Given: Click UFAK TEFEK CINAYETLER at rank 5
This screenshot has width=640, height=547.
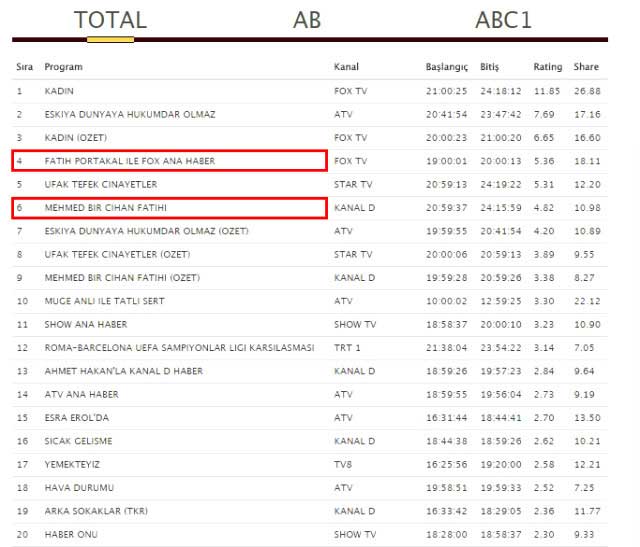Looking at the screenshot, I should (100, 184).
